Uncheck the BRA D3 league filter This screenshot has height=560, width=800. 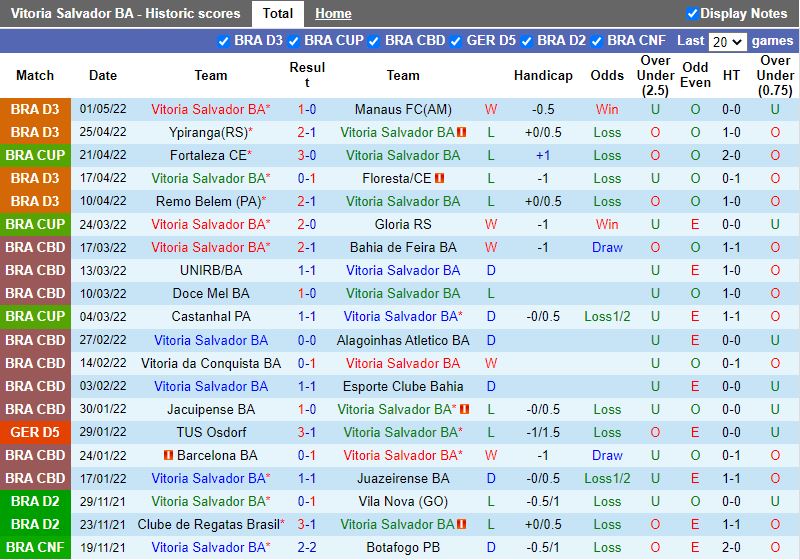point(223,41)
